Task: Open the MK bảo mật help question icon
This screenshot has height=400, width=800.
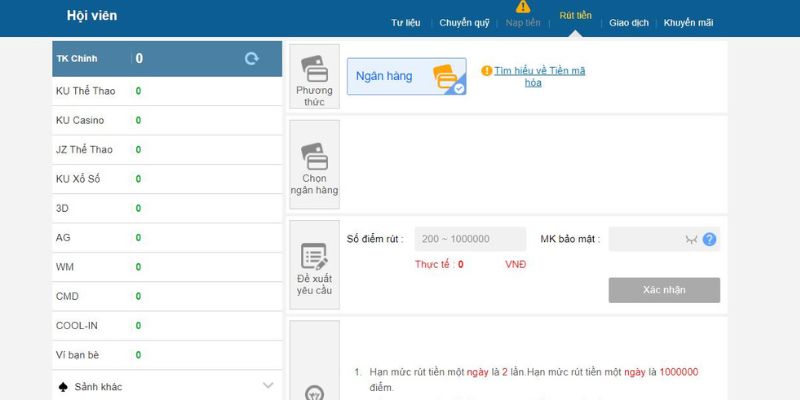Action: pyautogui.click(x=709, y=239)
